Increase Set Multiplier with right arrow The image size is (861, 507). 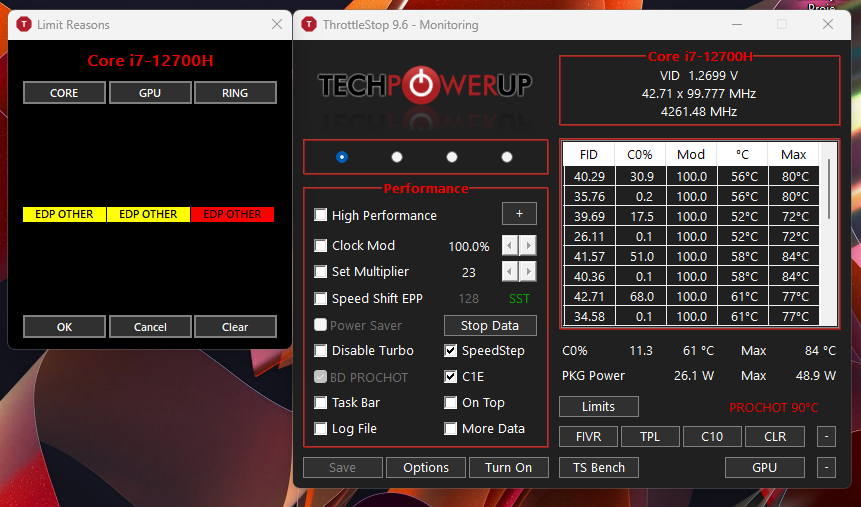point(528,271)
